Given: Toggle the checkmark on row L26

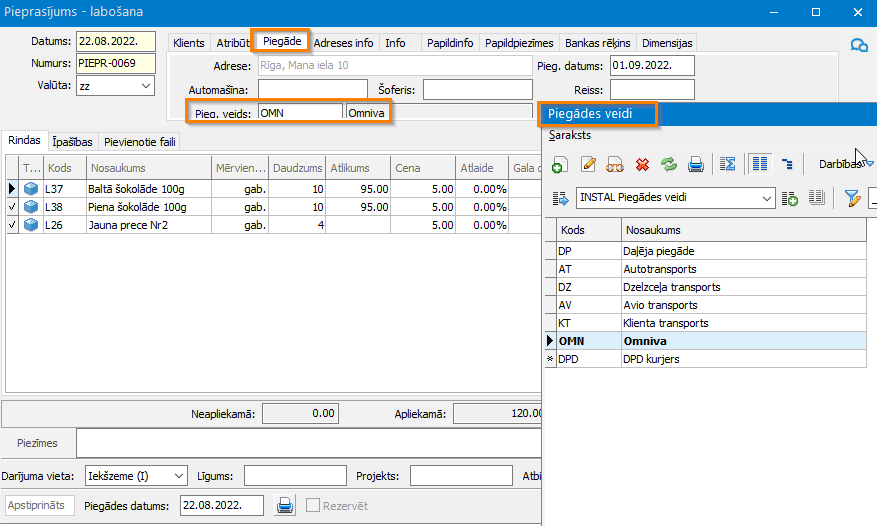Looking at the screenshot, I should pos(12,225).
